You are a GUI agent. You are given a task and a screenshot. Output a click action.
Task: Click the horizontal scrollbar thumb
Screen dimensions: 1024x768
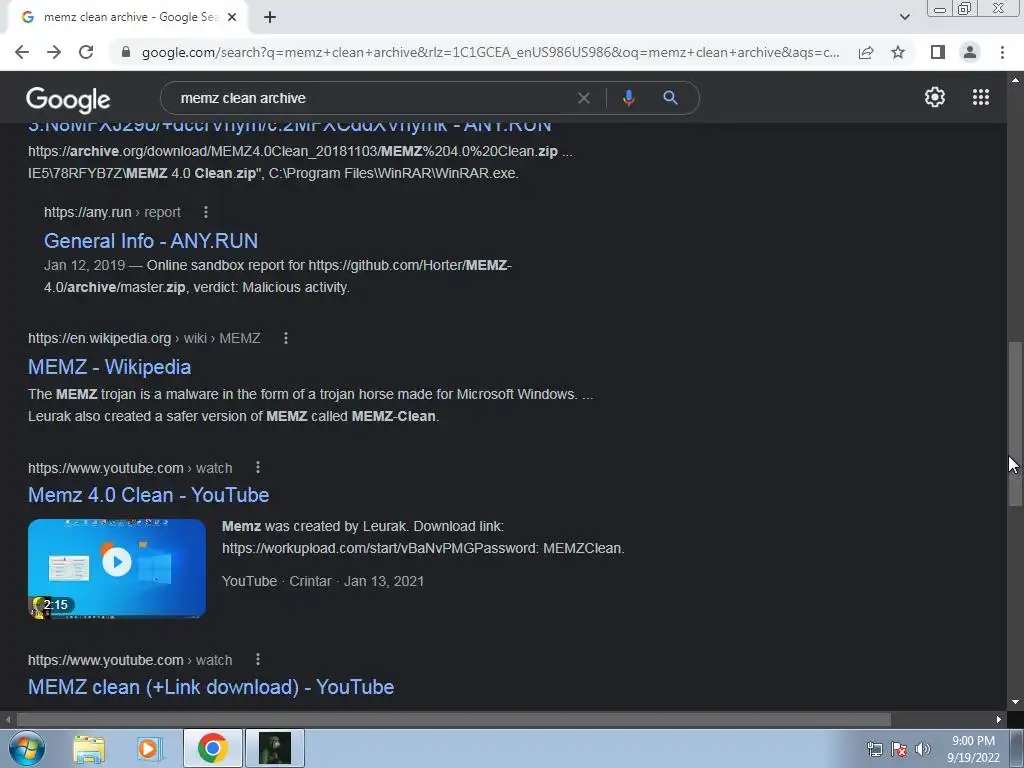coord(453,720)
